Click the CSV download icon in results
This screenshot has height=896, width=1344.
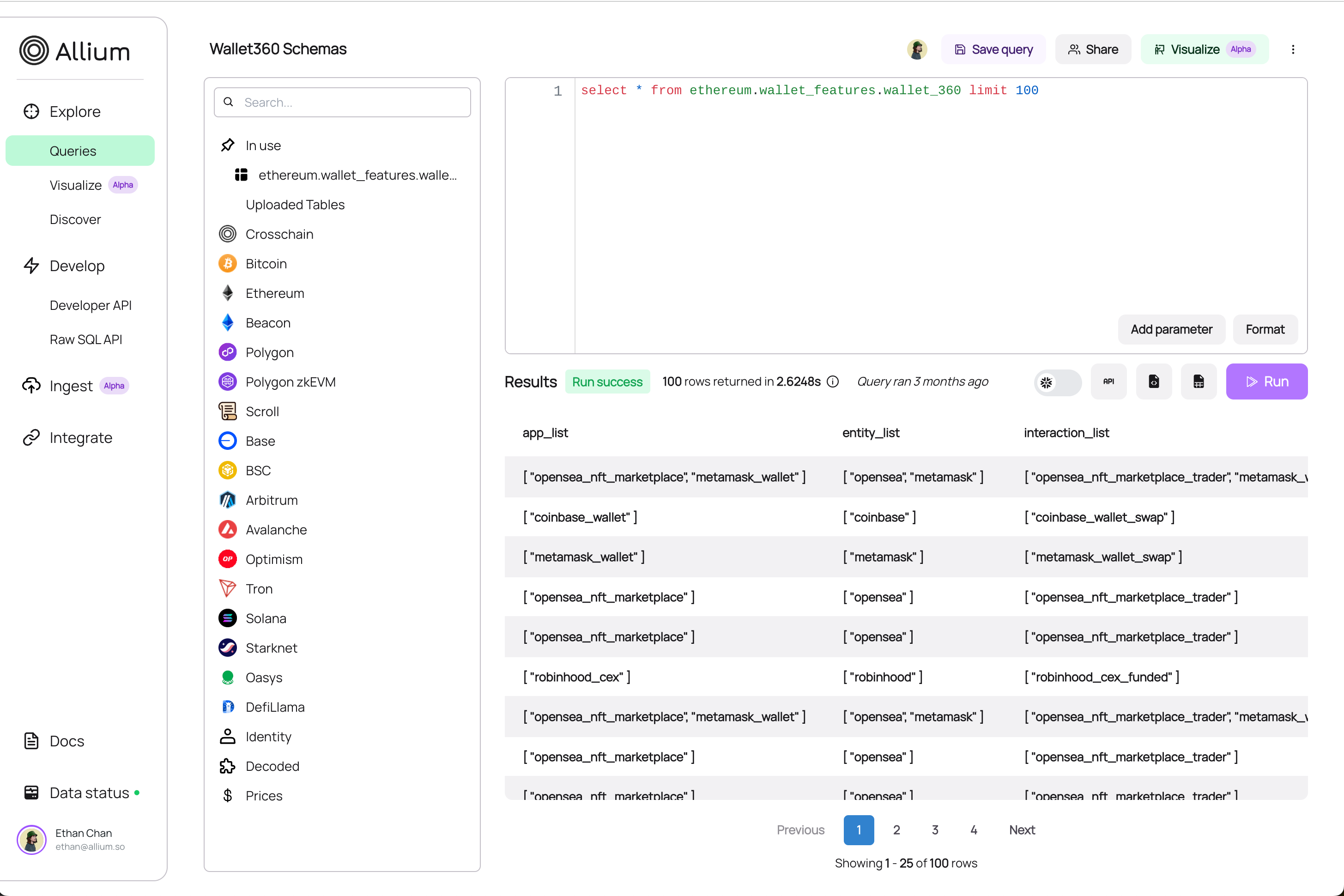pyautogui.click(x=1198, y=380)
